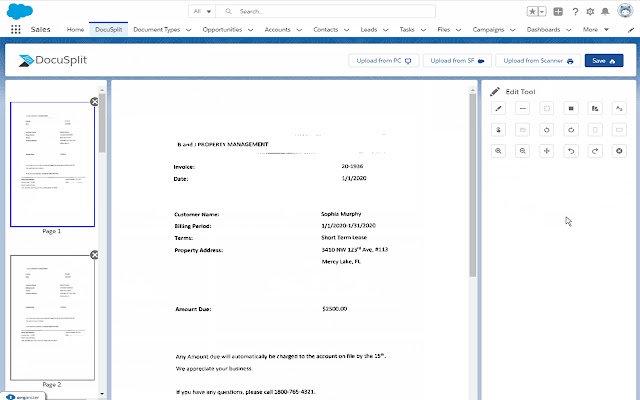Open the global actions plus icon
Viewport: 640px width, 400px height.
tap(558, 11)
